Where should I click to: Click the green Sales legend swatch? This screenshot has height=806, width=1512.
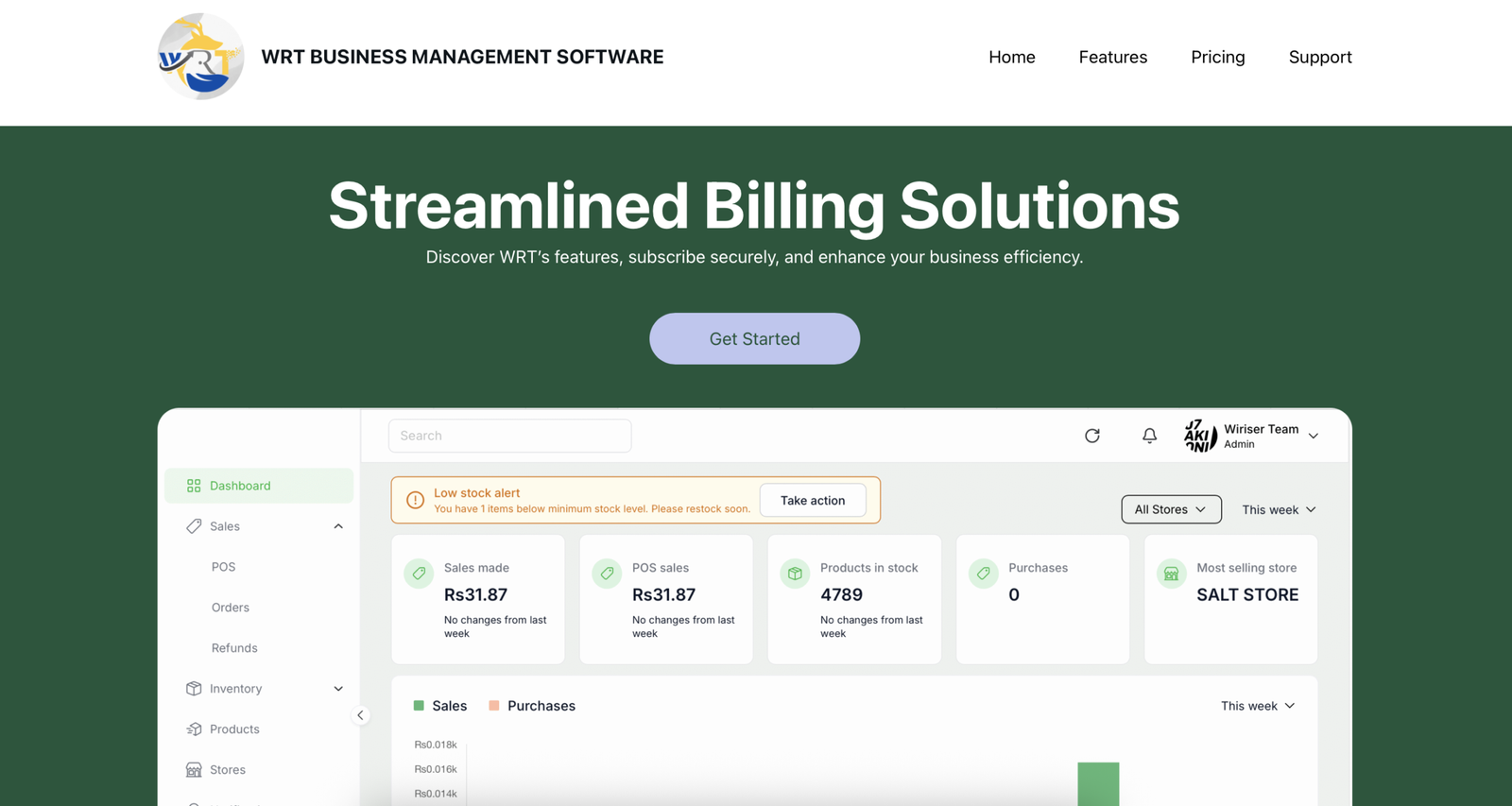pos(419,706)
